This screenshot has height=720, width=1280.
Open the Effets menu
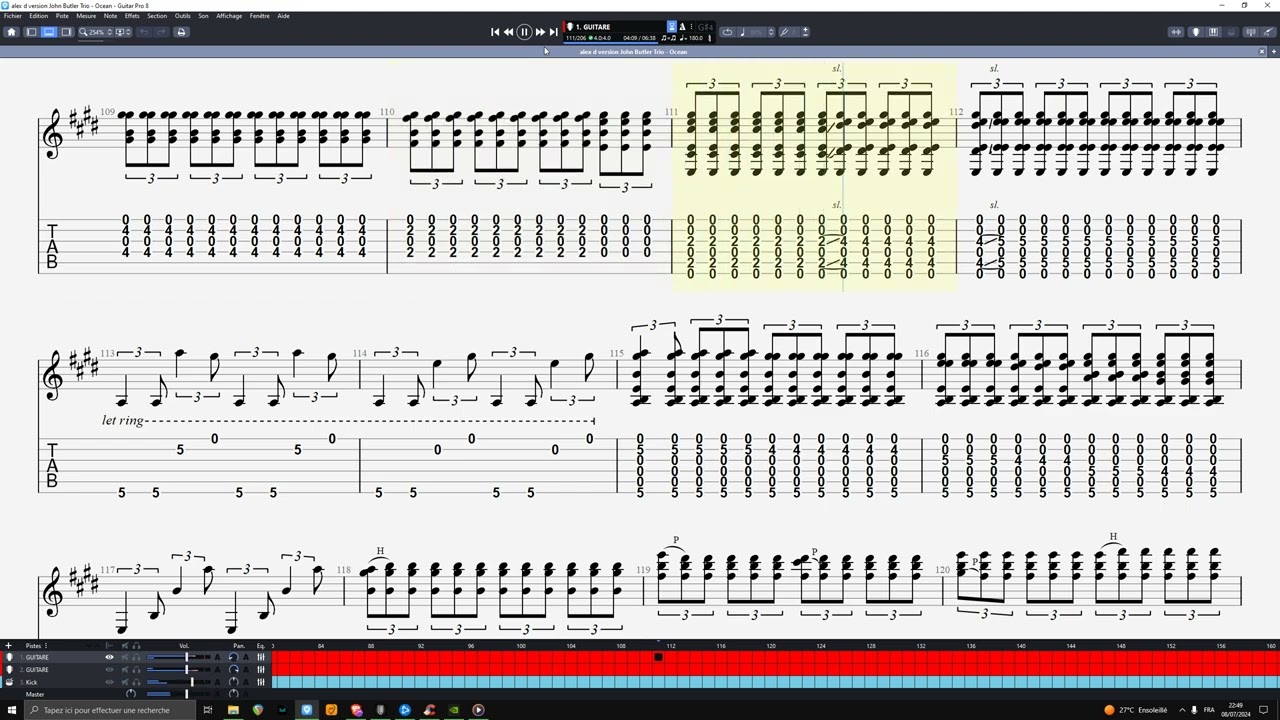pyautogui.click(x=132, y=16)
